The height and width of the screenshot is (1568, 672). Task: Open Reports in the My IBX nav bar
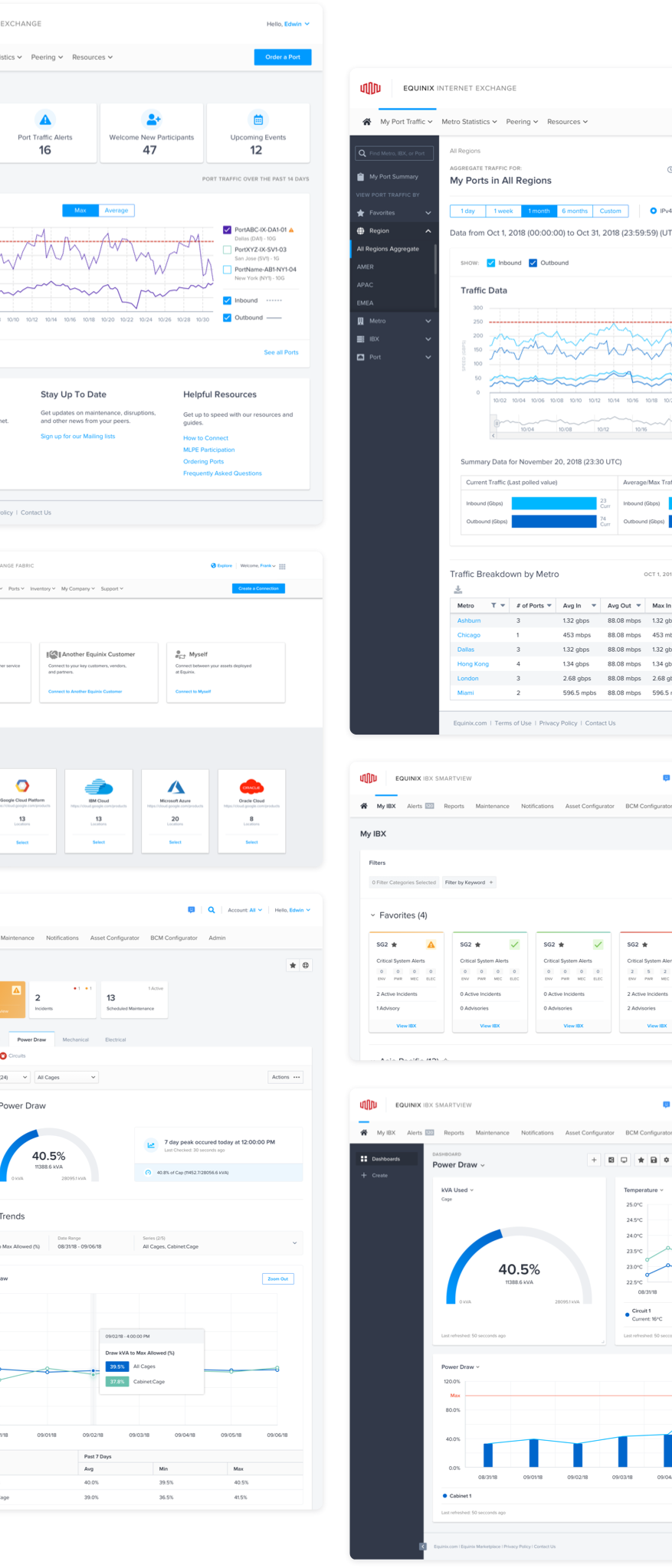tap(454, 806)
